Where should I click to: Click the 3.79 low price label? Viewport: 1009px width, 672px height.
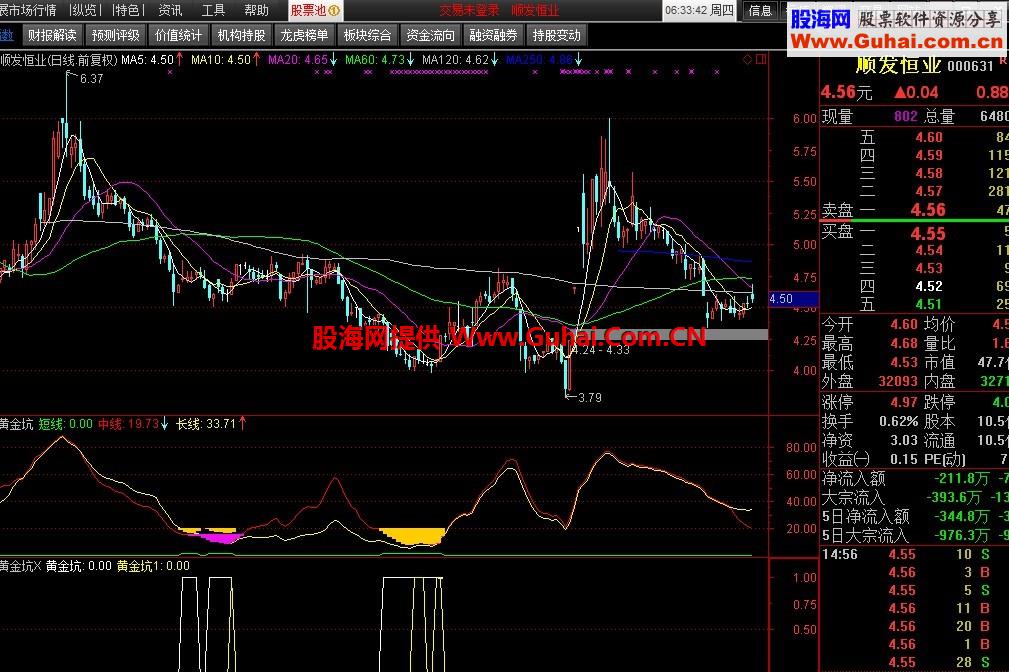(x=590, y=398)
